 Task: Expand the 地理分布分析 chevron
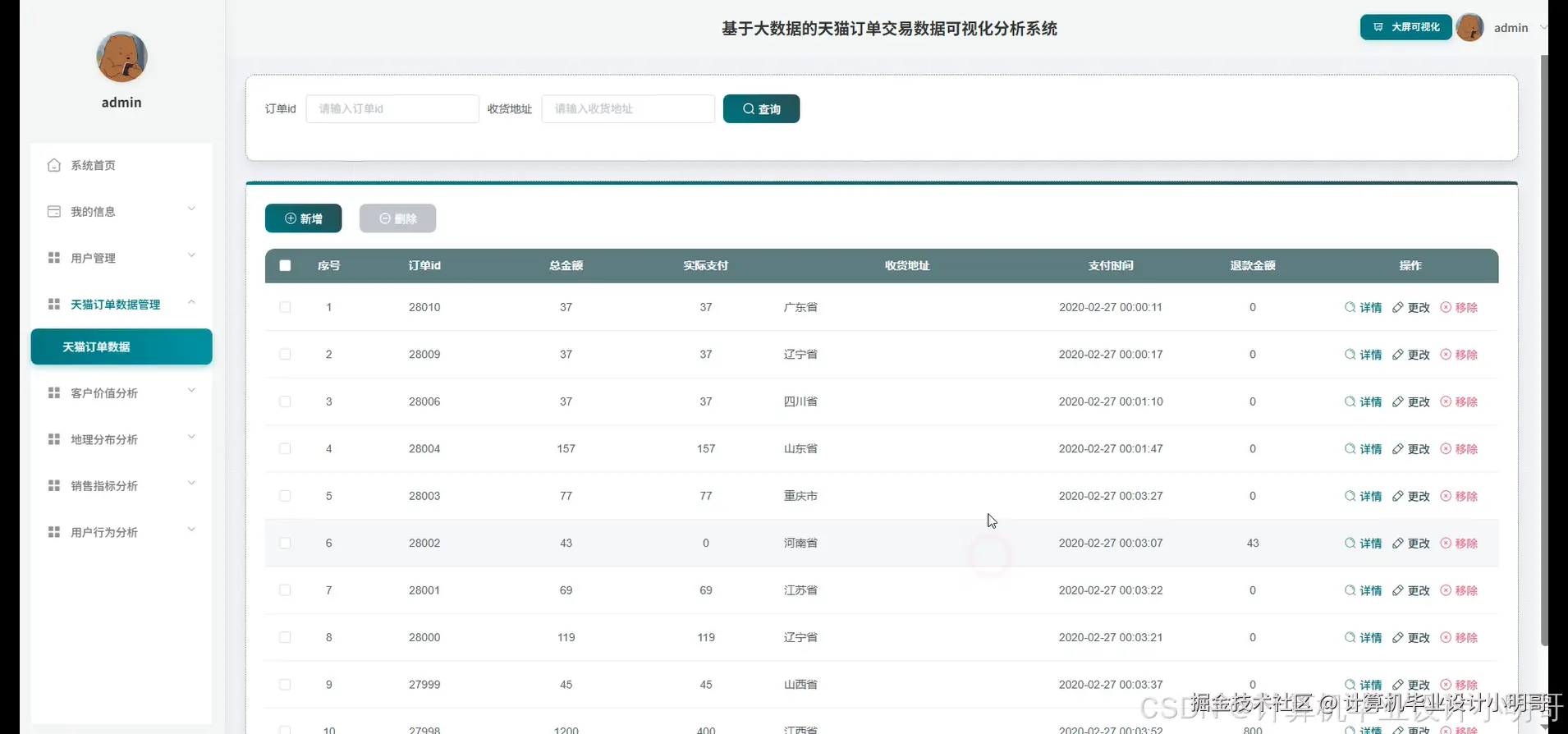tap(191, 437)
